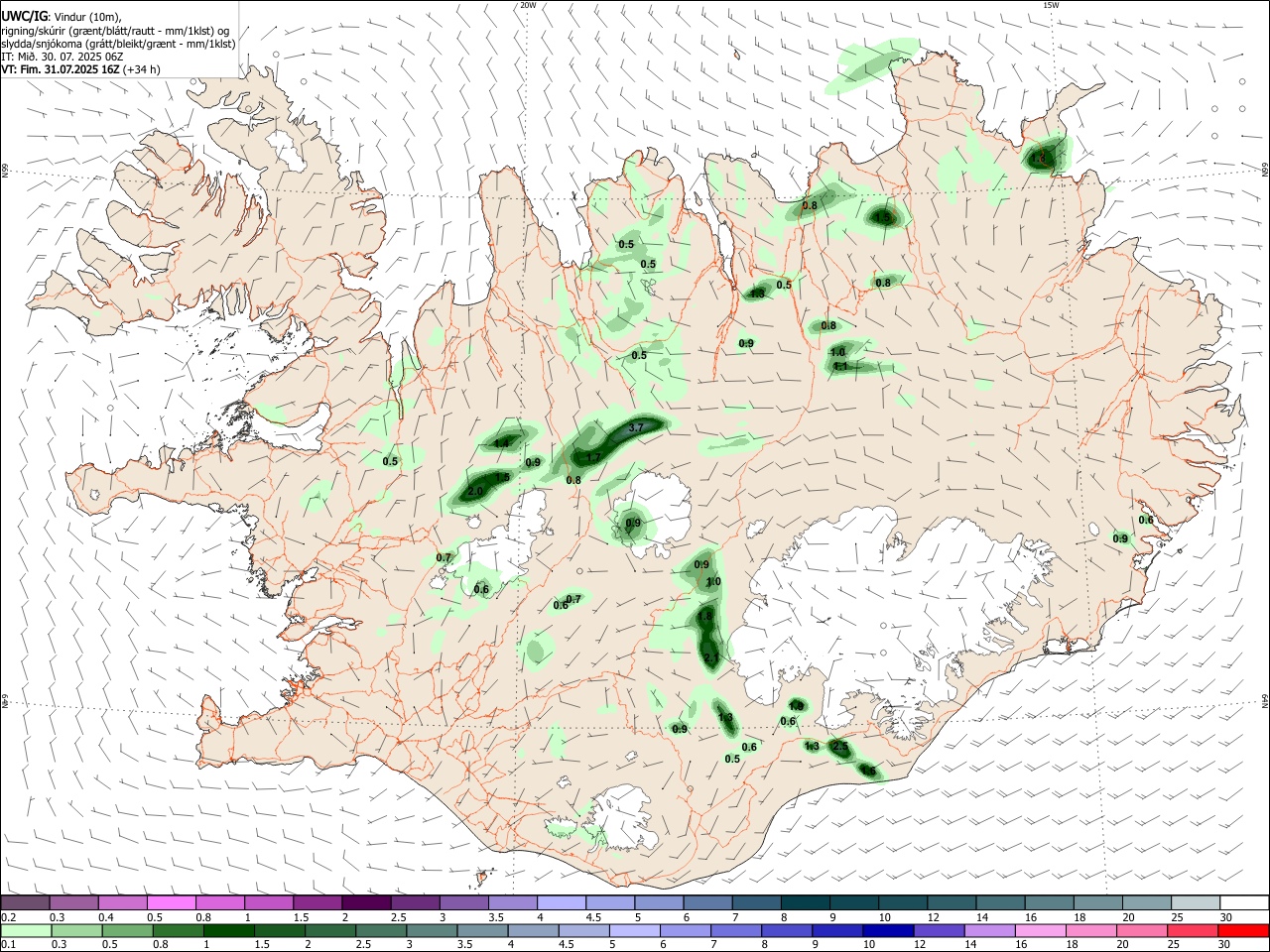Pick the darkest green 1 rain legend swatch
The image size is (1270, 952).
pyautogui.click(x=227, y=931)
